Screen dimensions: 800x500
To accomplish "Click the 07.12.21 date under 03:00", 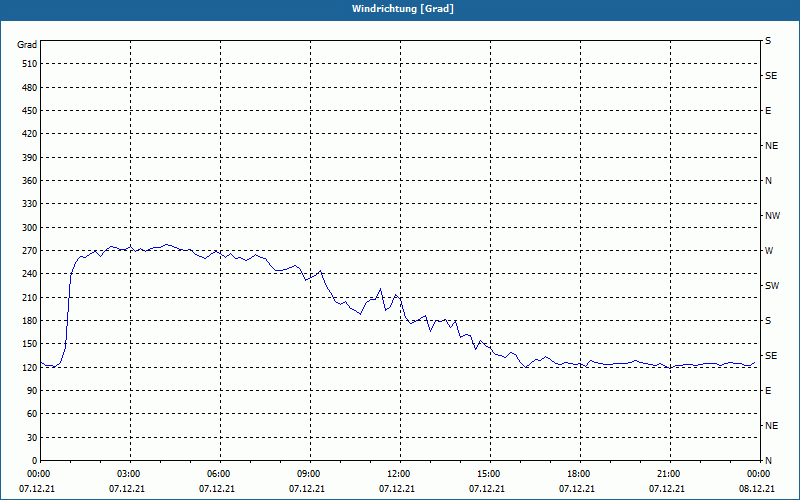I will click(127, 489).
